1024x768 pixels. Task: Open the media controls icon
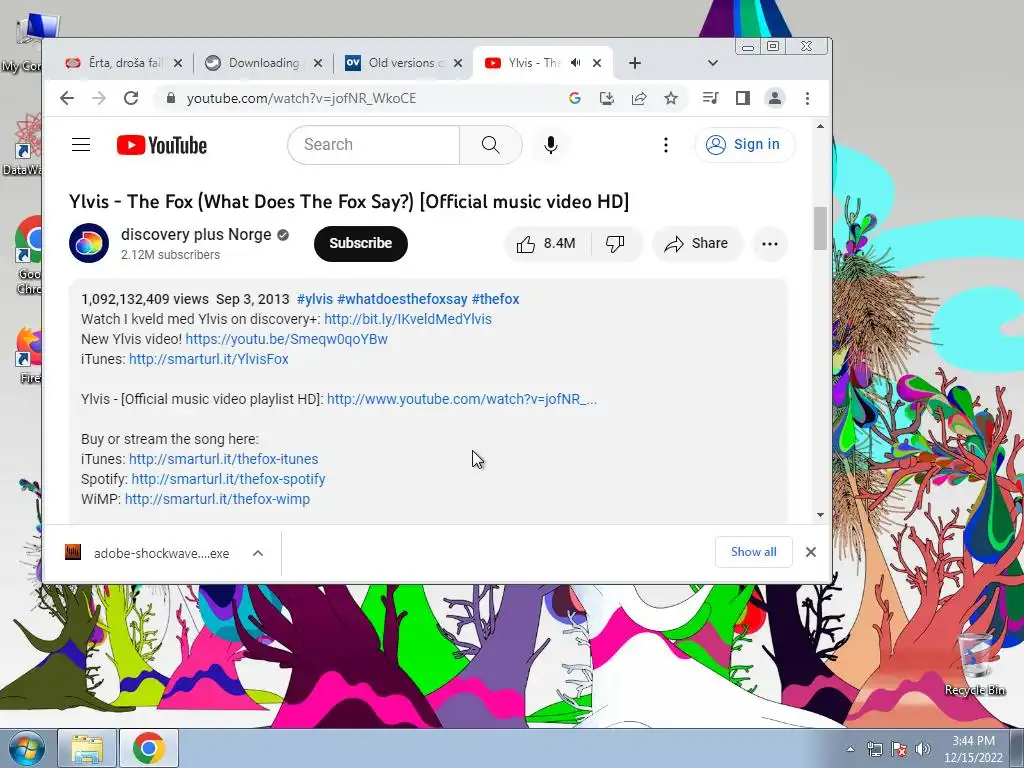point(711,98)
